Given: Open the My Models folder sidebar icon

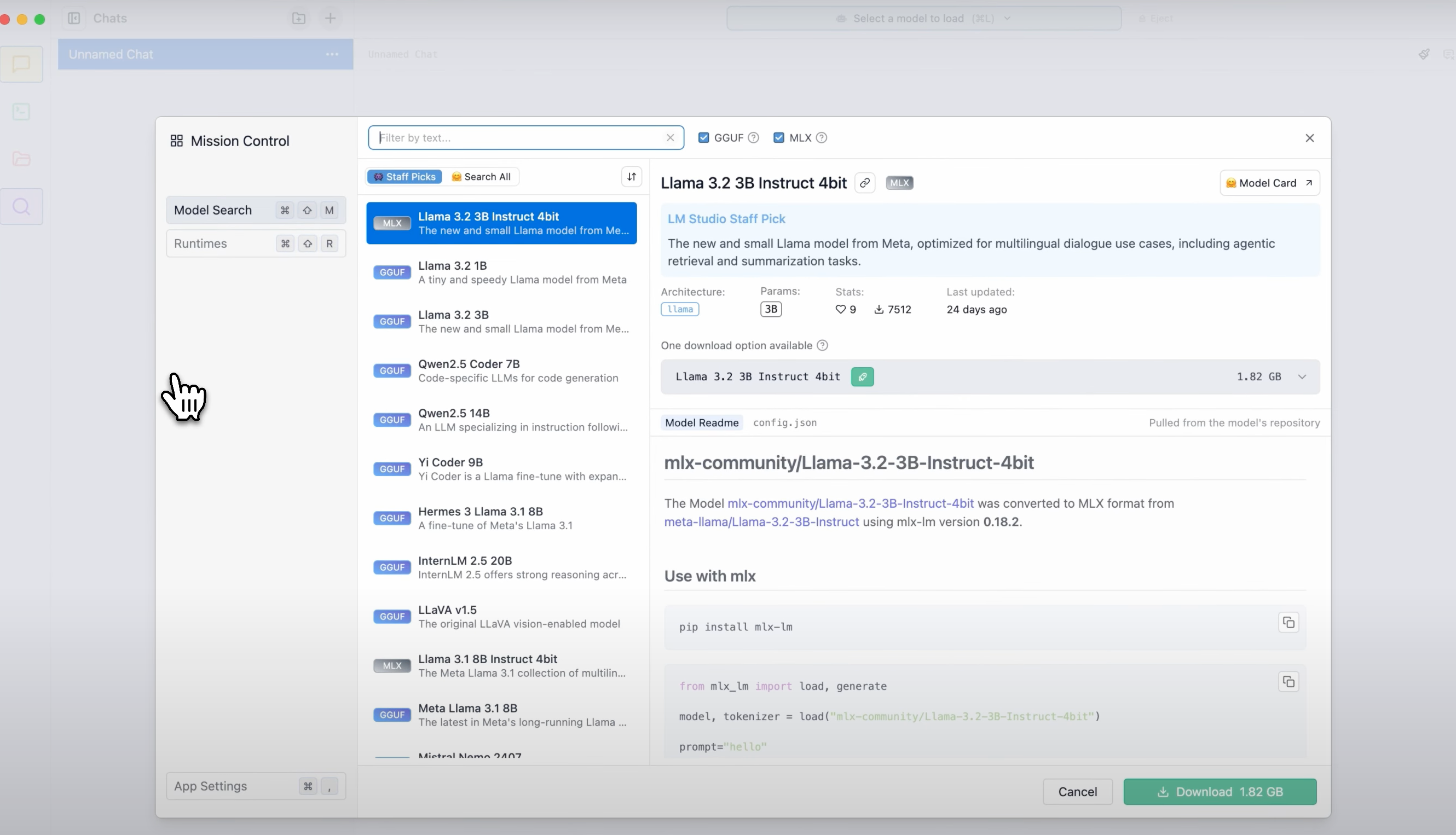Looking at the screenshot, I should pyautogui.click(x=21, y=159).
